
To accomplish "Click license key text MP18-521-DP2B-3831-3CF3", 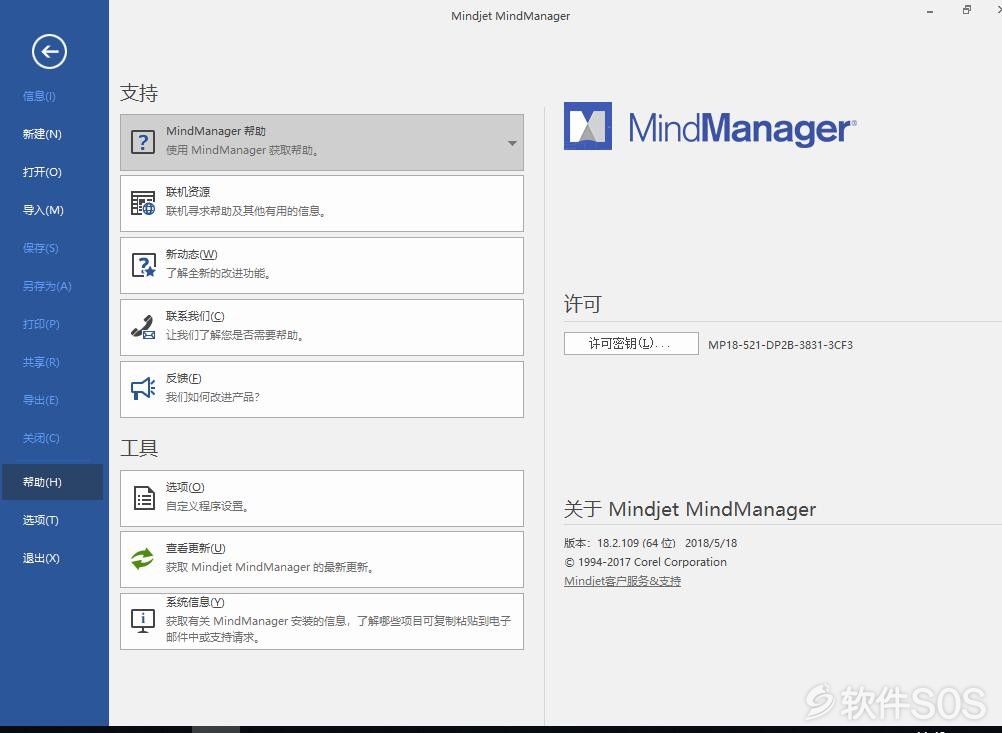I will point(780,345).
